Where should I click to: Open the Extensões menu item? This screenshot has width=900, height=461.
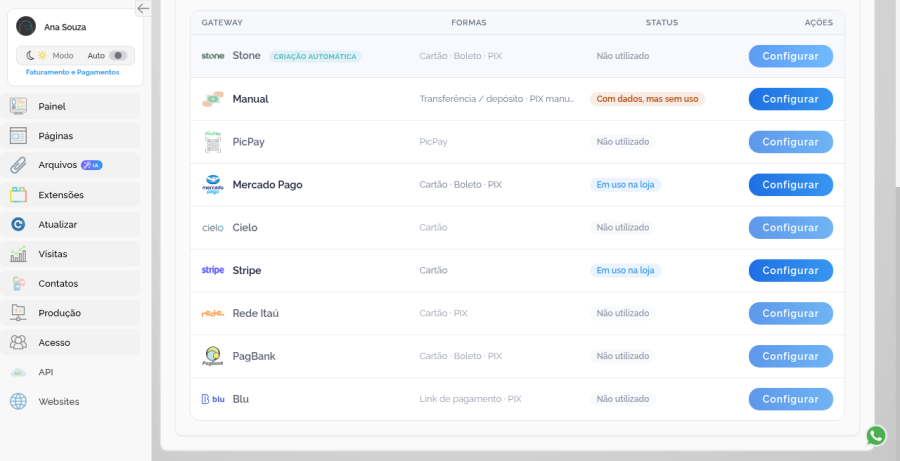(70, 195)
